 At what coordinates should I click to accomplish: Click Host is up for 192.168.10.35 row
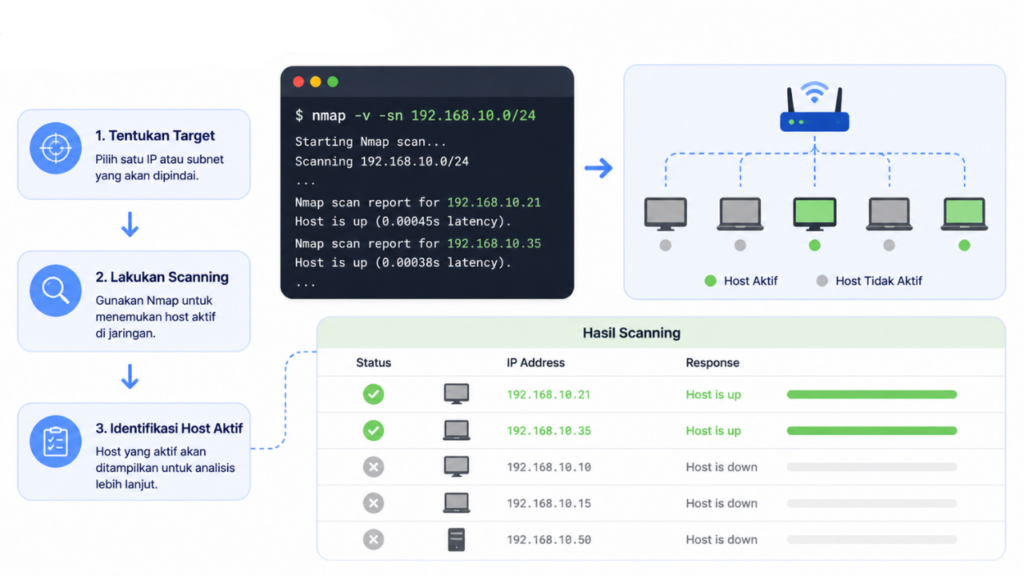point(713,431)
